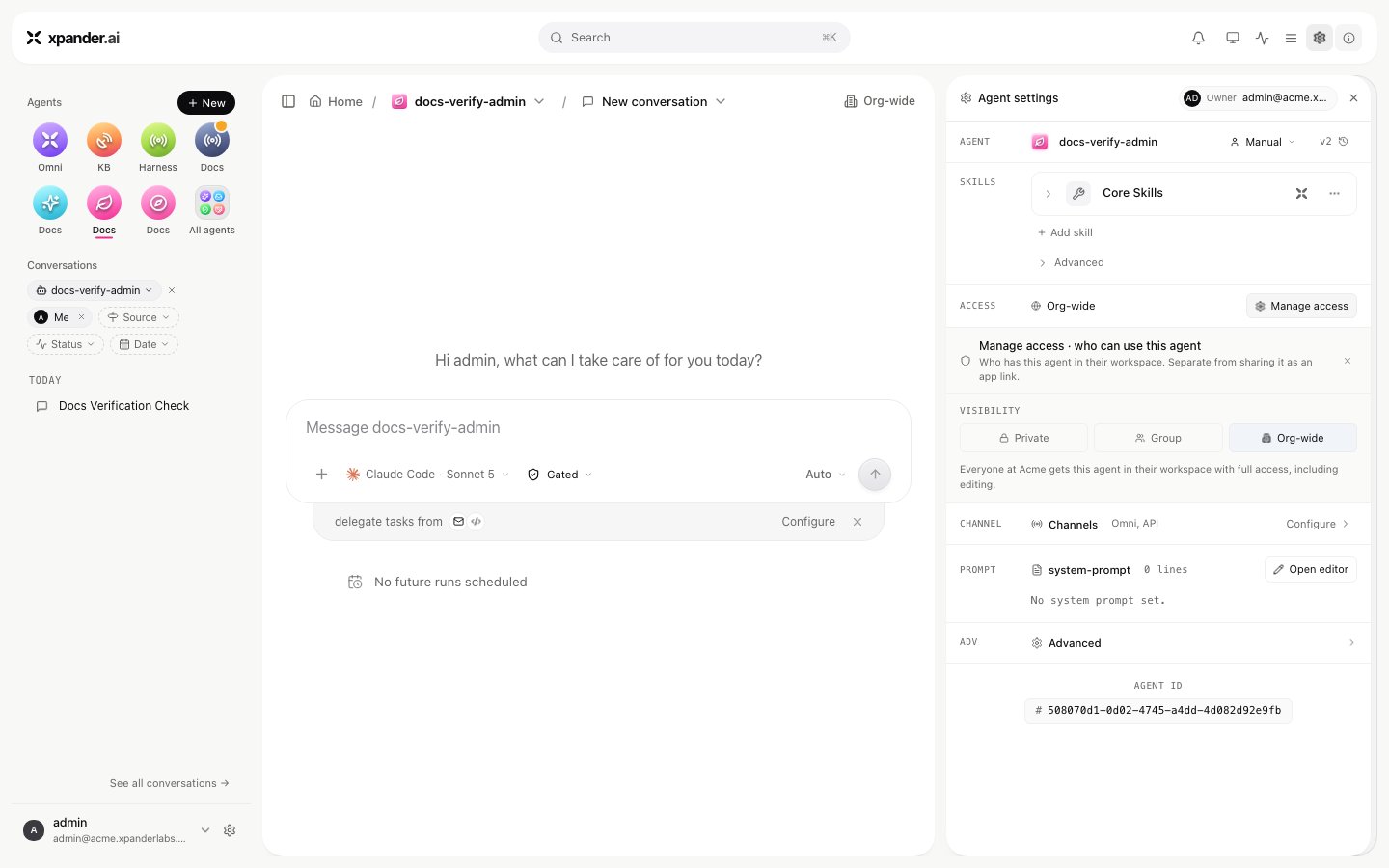Remove the docs-verify-admin conversation filter
Image resolution: width=1389 pixels, height=868 pixels.
[172, 290]
